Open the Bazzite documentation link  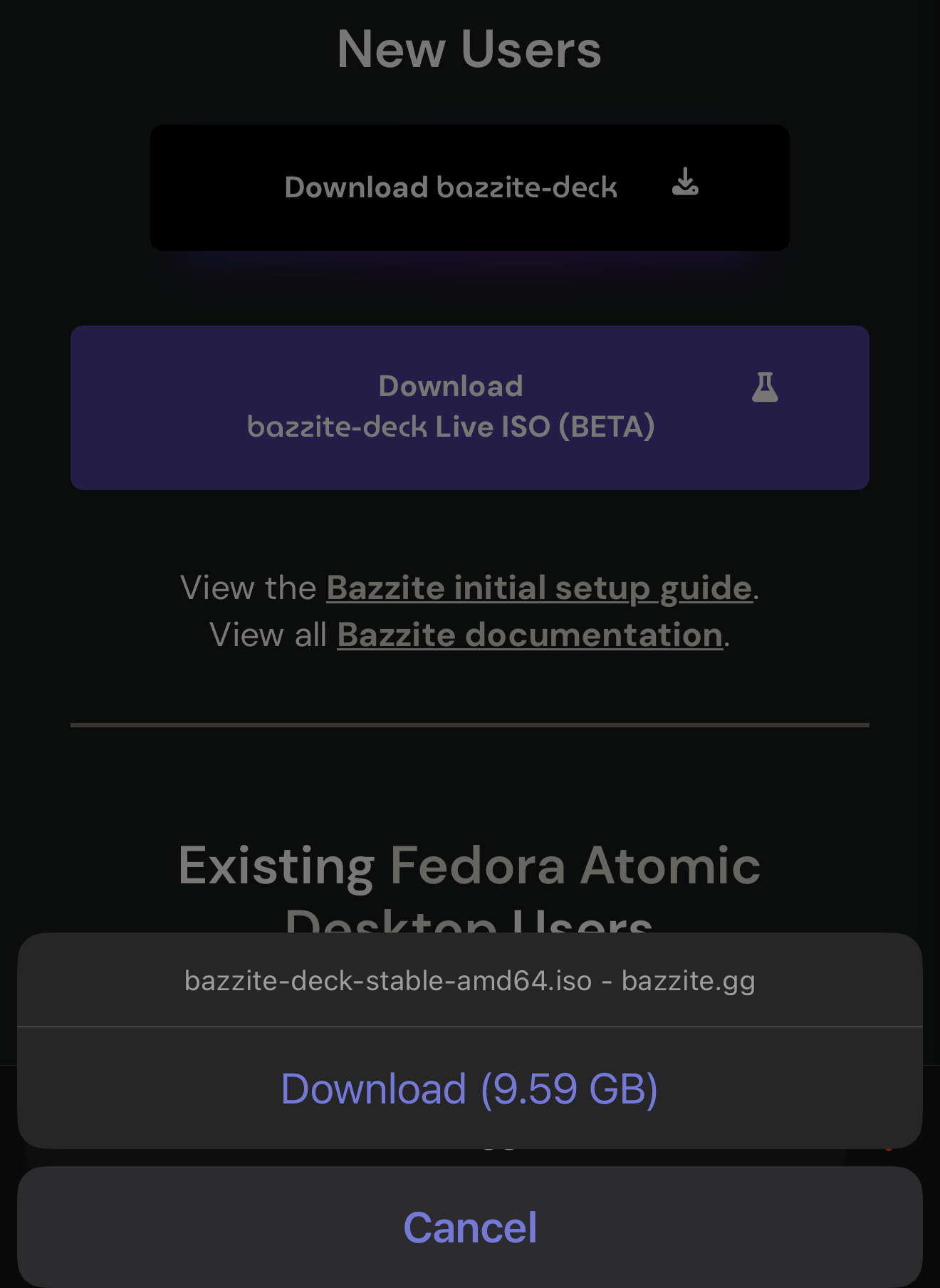(530, 635)
